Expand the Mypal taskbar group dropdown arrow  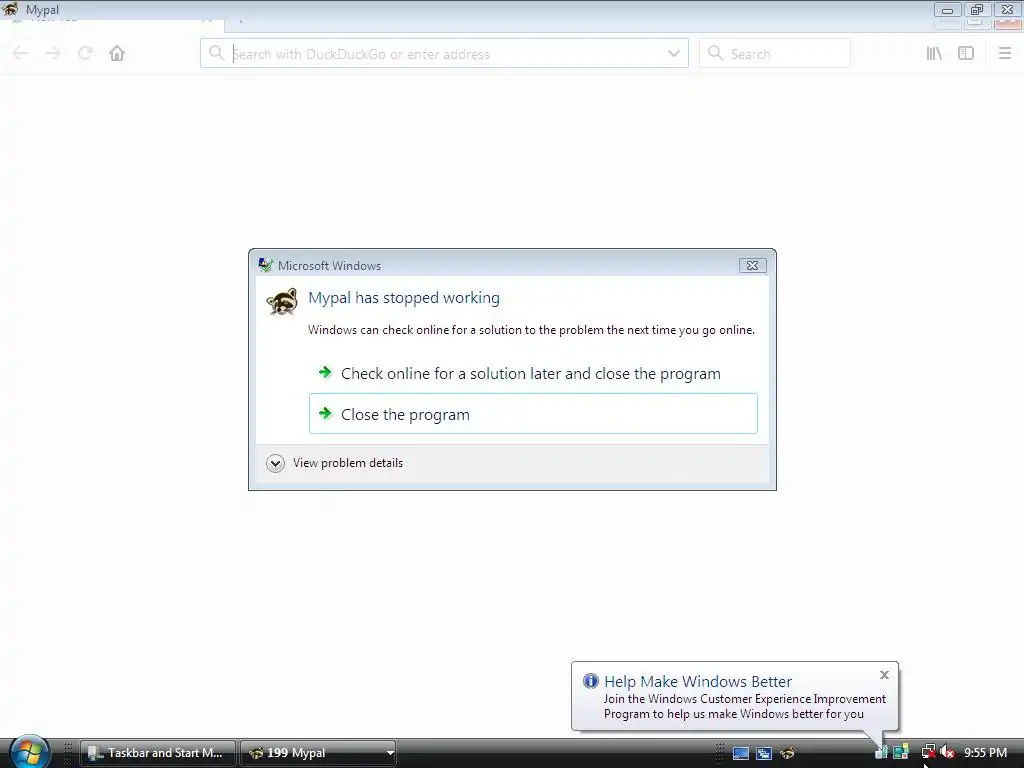[390, 753]
